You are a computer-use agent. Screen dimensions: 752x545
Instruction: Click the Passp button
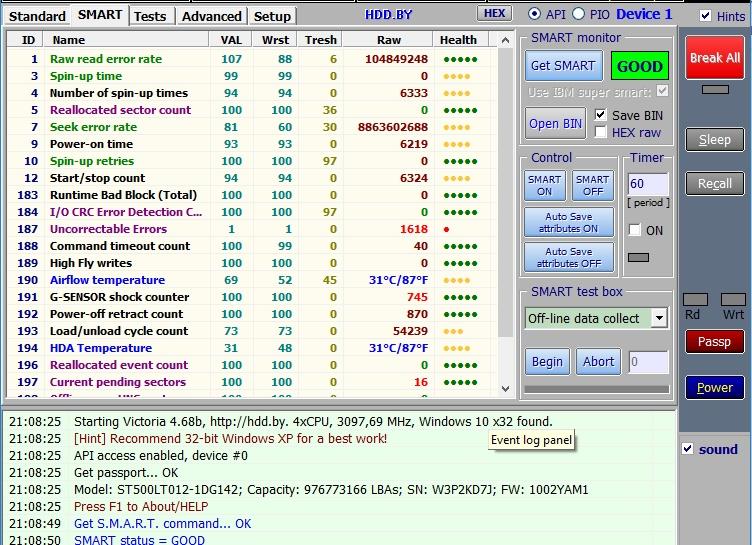(x=715, y=342)
